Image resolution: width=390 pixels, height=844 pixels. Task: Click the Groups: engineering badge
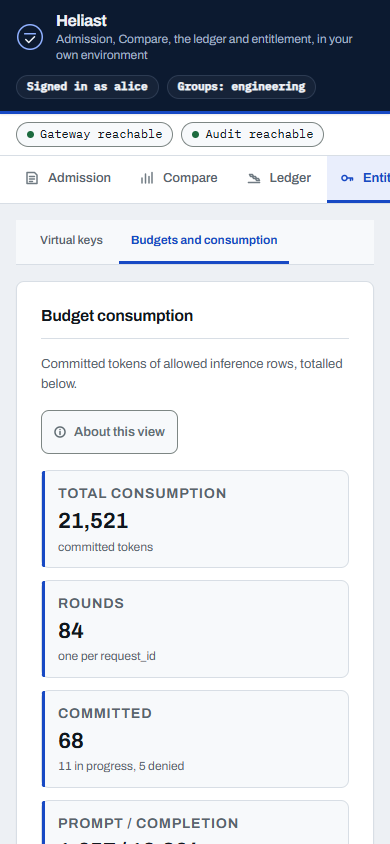[x=241, y=87]
